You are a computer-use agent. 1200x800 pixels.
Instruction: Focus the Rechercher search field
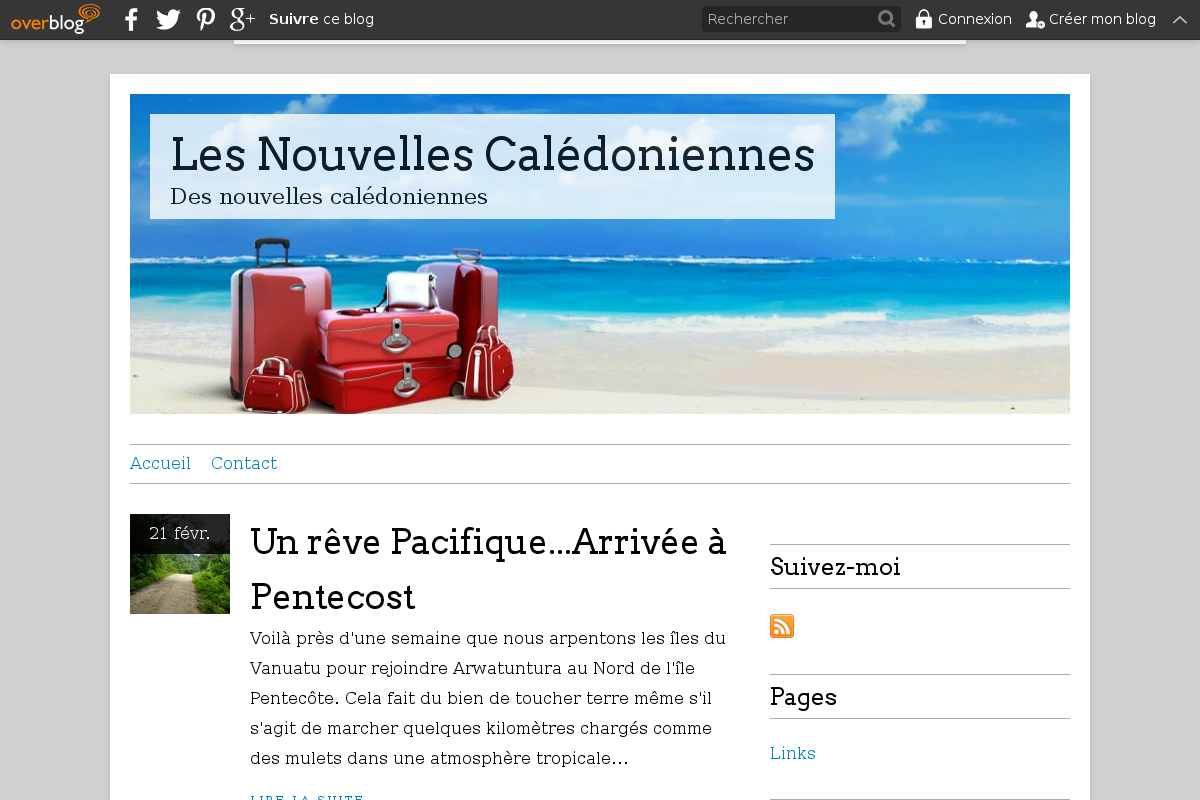[788, 19]
